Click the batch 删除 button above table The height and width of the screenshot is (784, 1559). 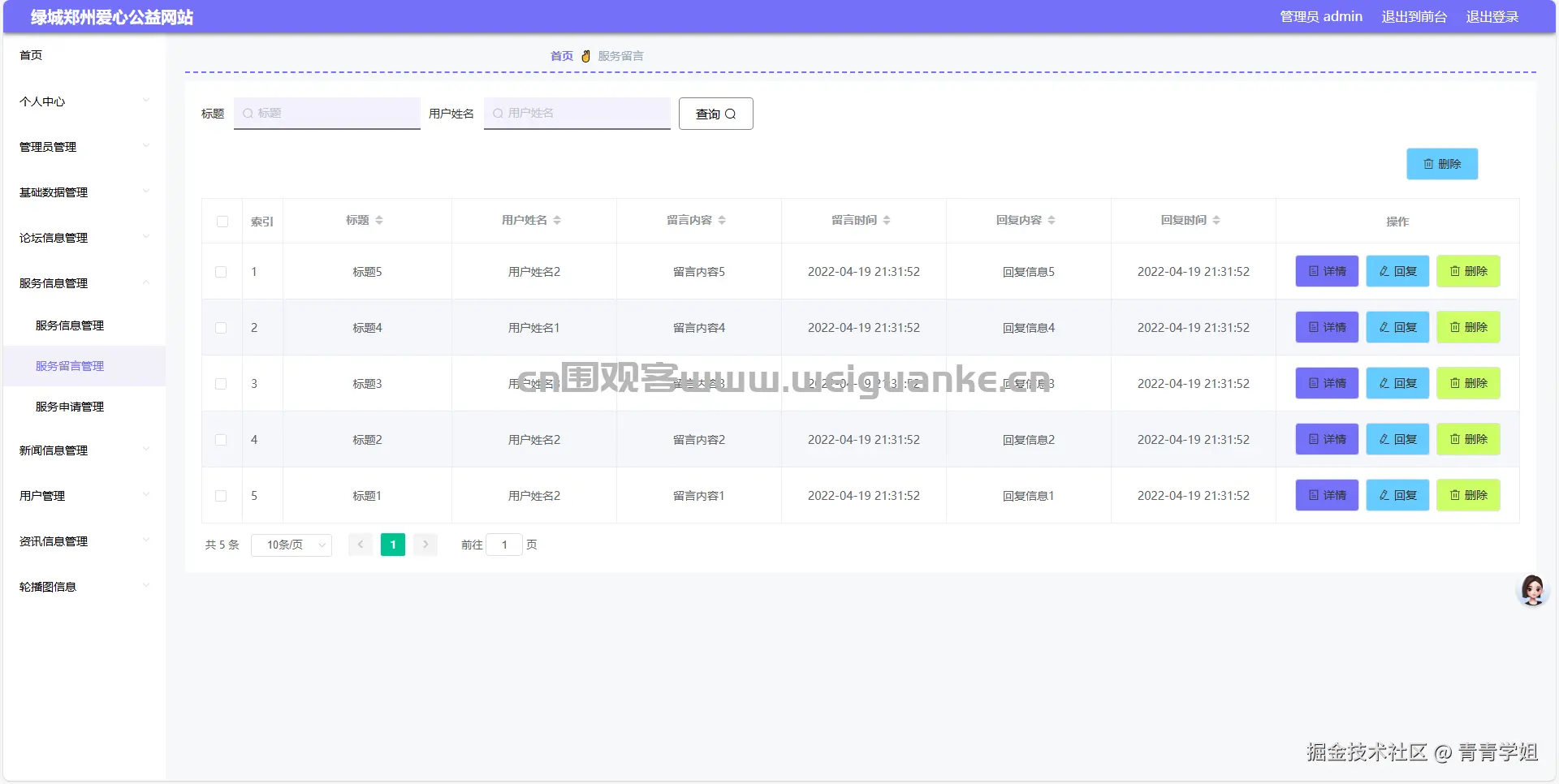tap(1442, 164)
